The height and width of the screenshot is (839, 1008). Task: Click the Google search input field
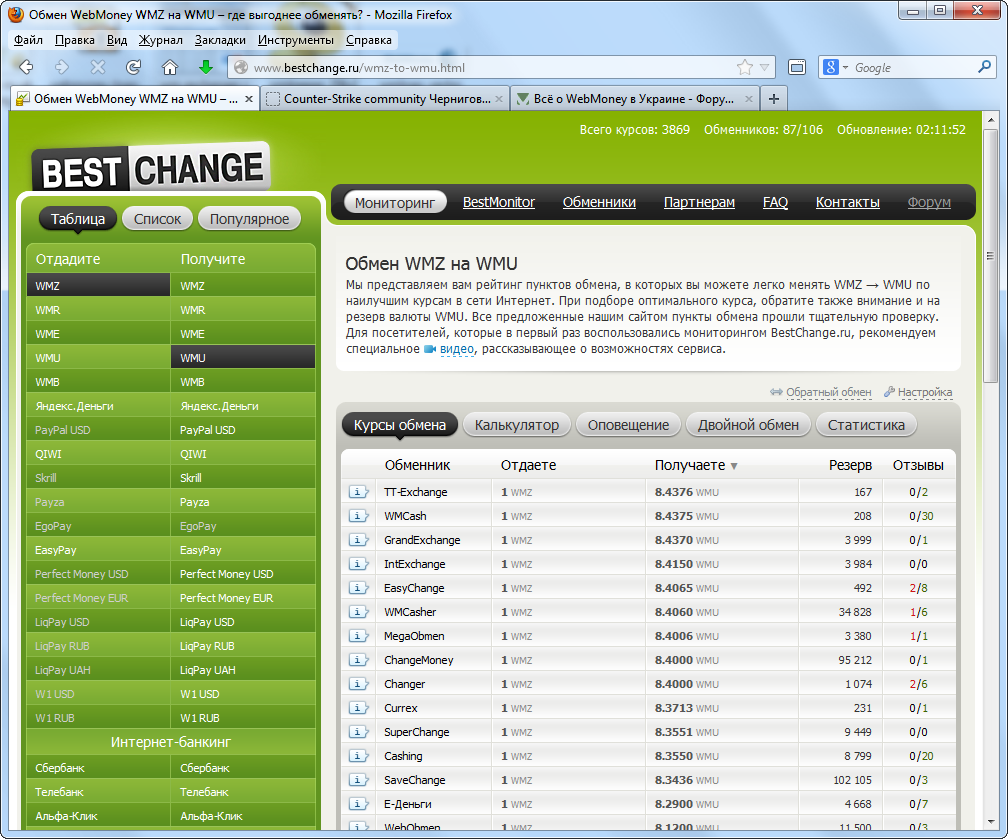pos(913,68)
